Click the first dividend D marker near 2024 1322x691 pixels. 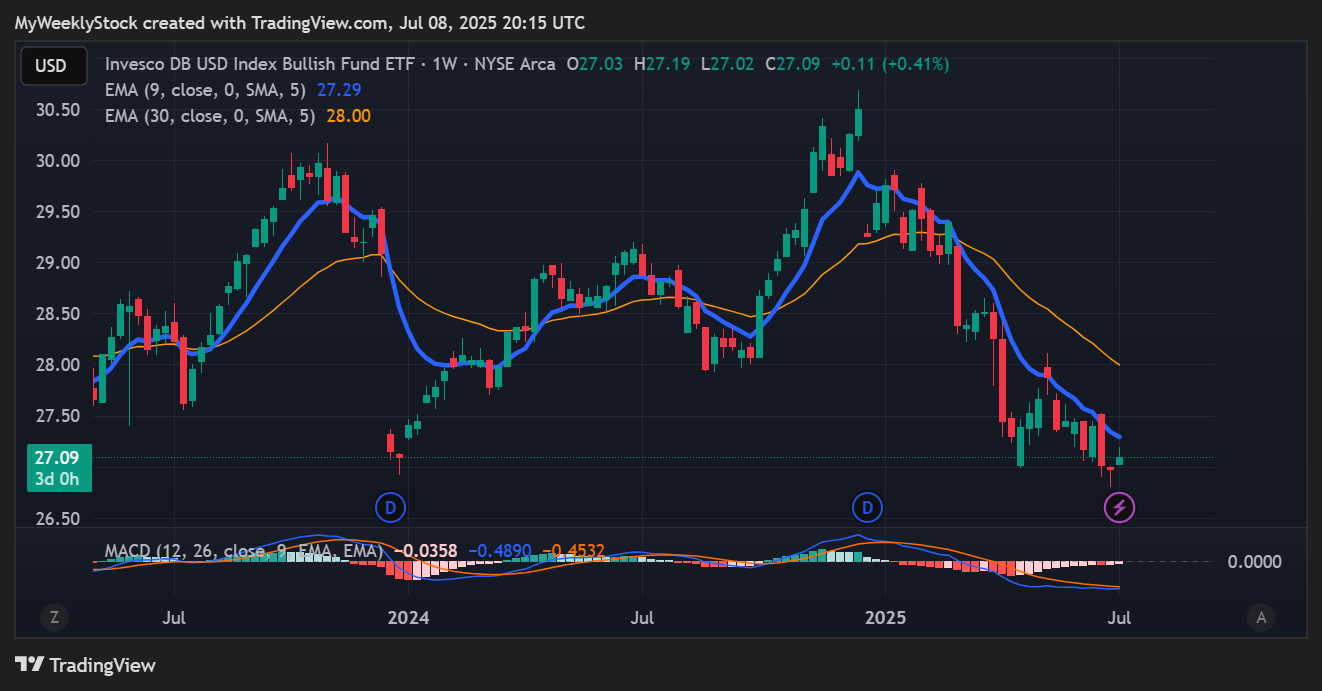click(x=390, y=508)
